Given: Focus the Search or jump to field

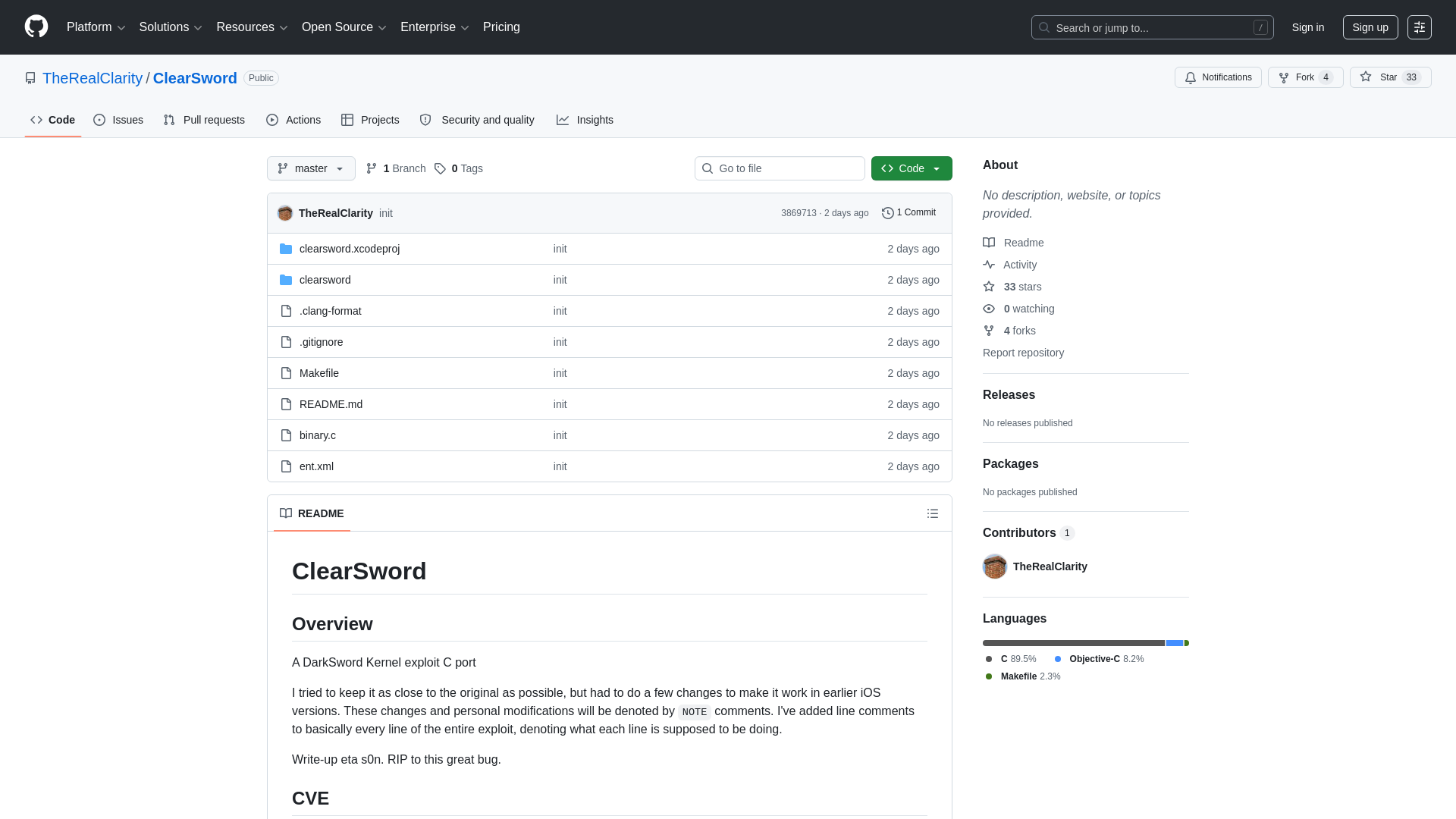Looking at the screenshot, I should tap(1152, 27).
